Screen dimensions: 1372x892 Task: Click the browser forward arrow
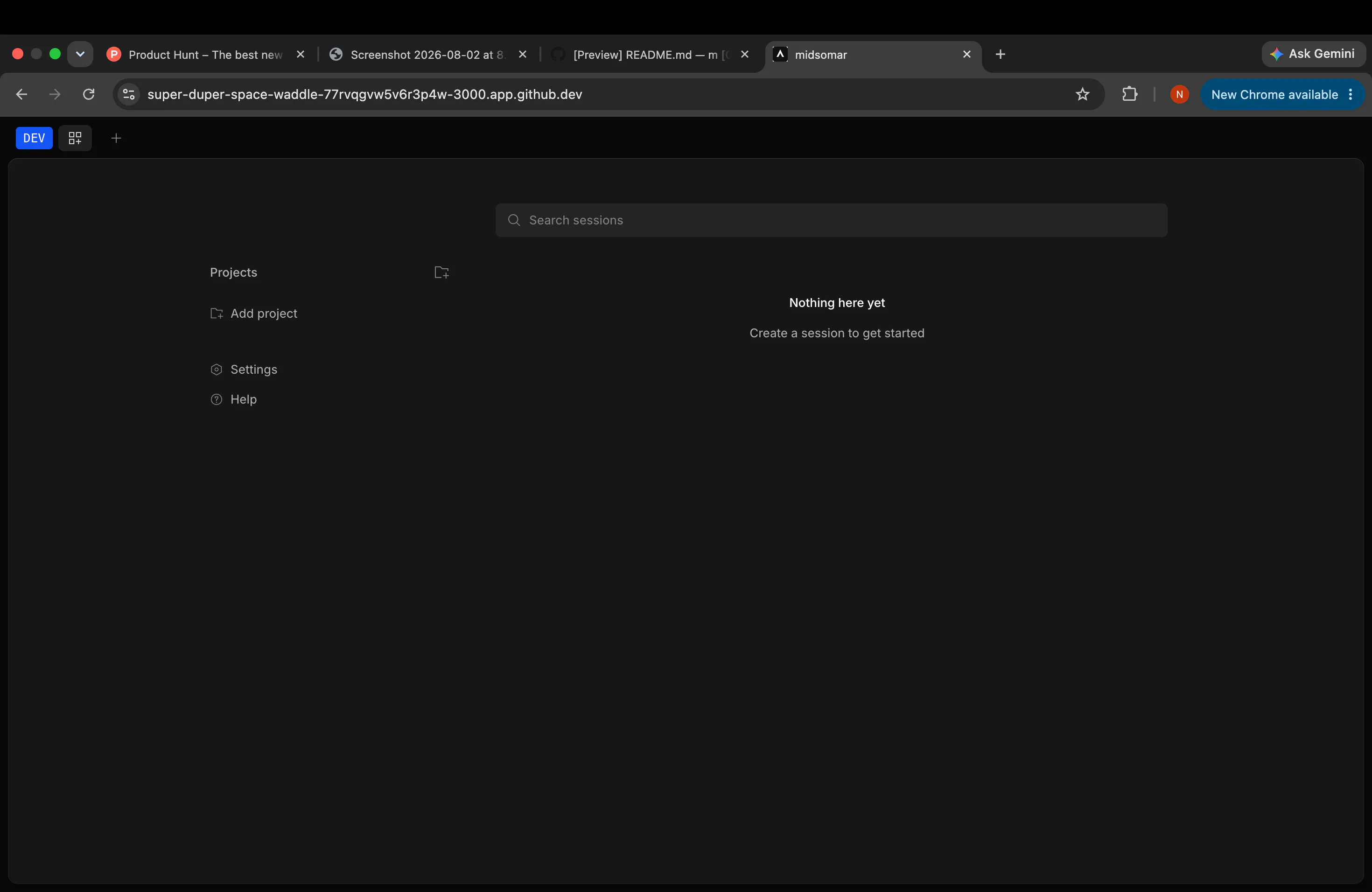pyautogui.click(x=55, y=95)
